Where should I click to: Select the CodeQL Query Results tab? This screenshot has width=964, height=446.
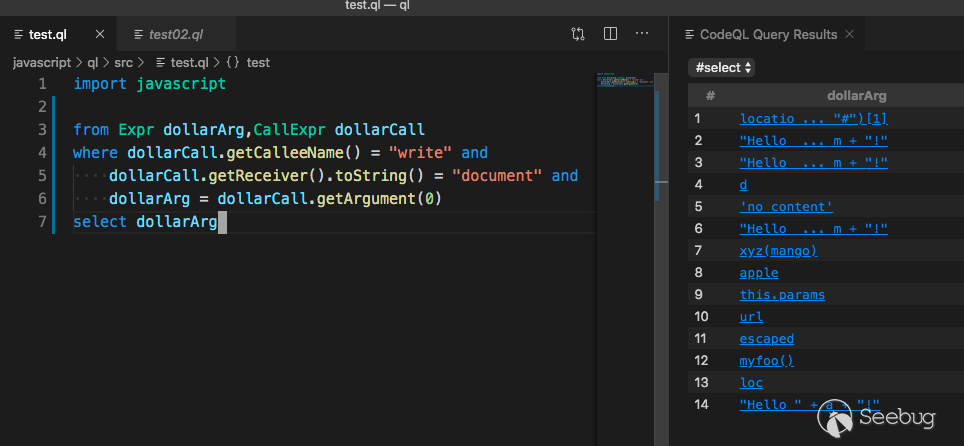click(768, 34)
